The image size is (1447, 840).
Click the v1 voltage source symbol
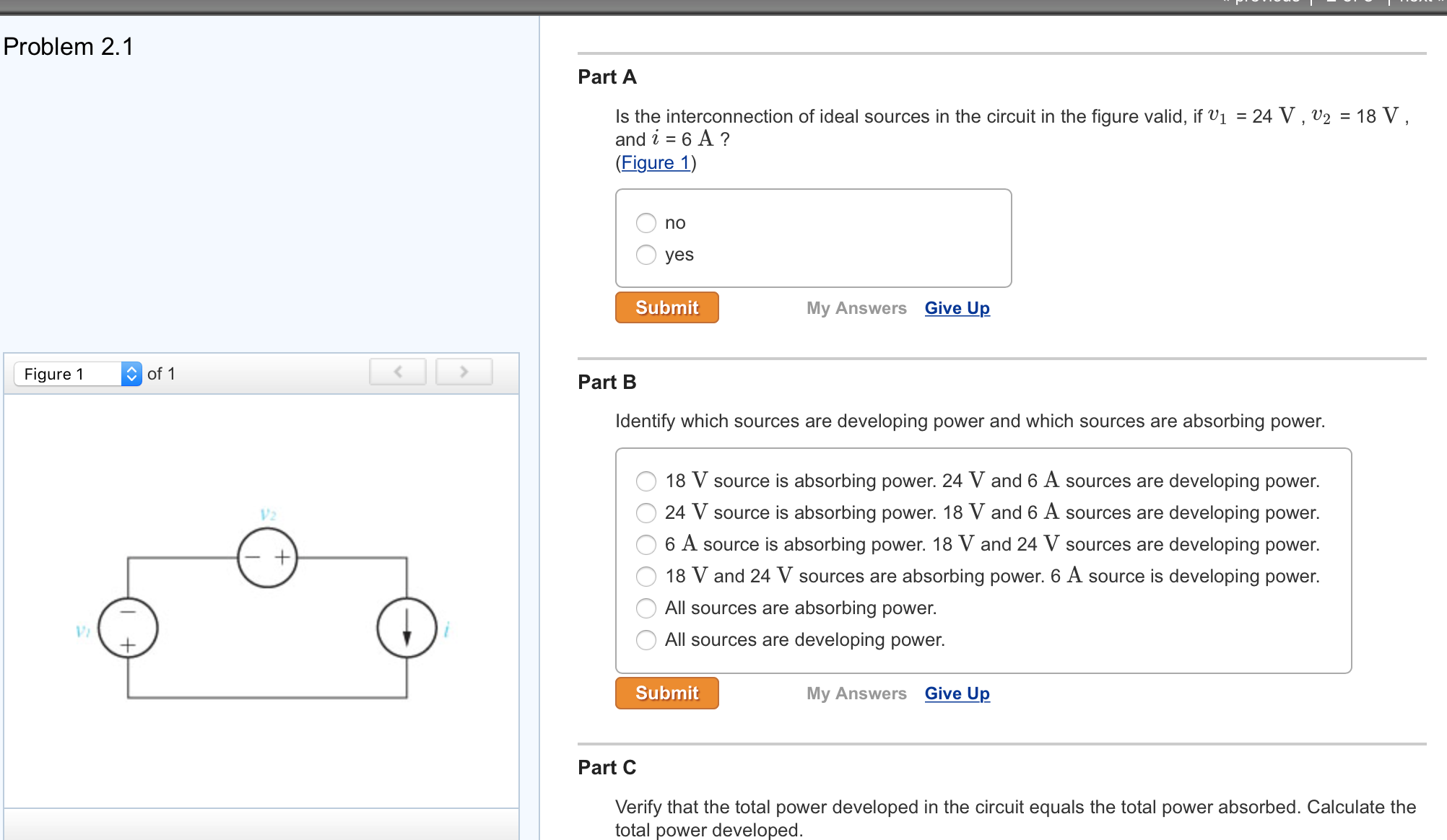tap(129, 628)
